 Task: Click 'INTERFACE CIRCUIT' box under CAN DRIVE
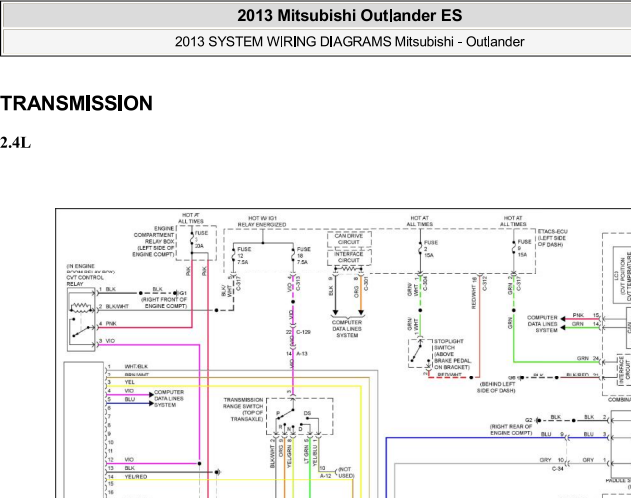[349, 257]
